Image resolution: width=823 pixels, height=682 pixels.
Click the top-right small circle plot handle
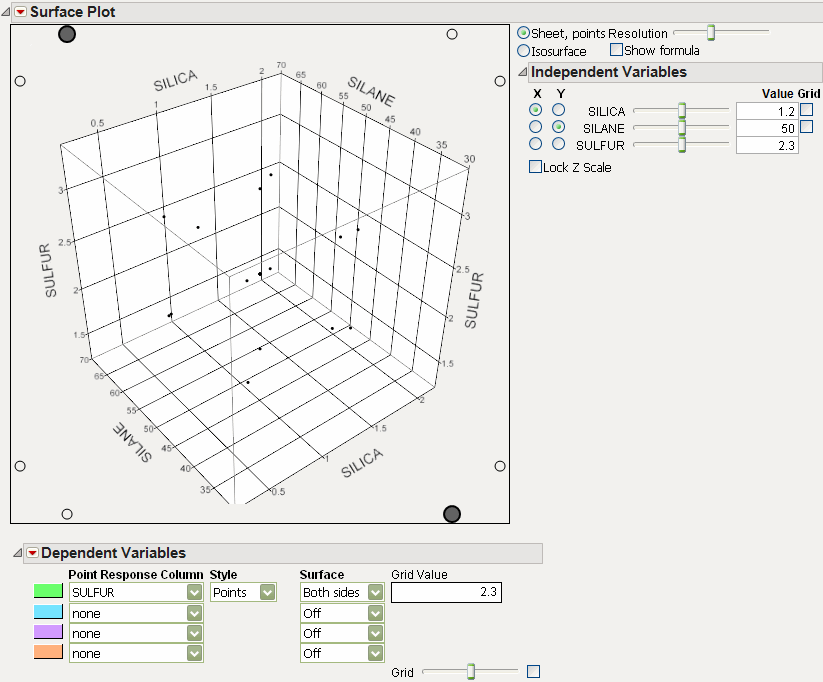452,34
